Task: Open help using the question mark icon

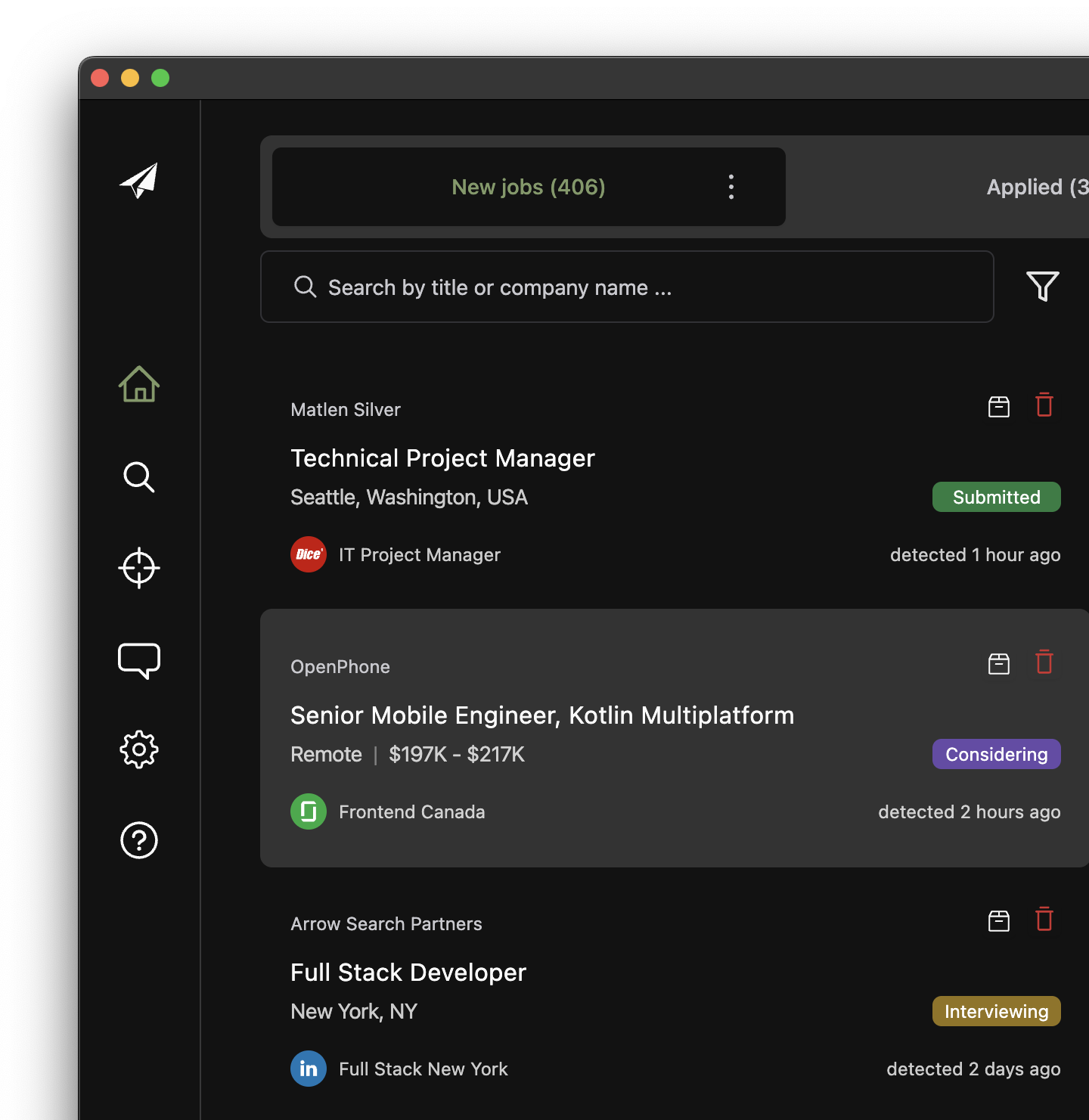Action: [x=138, y=840]
